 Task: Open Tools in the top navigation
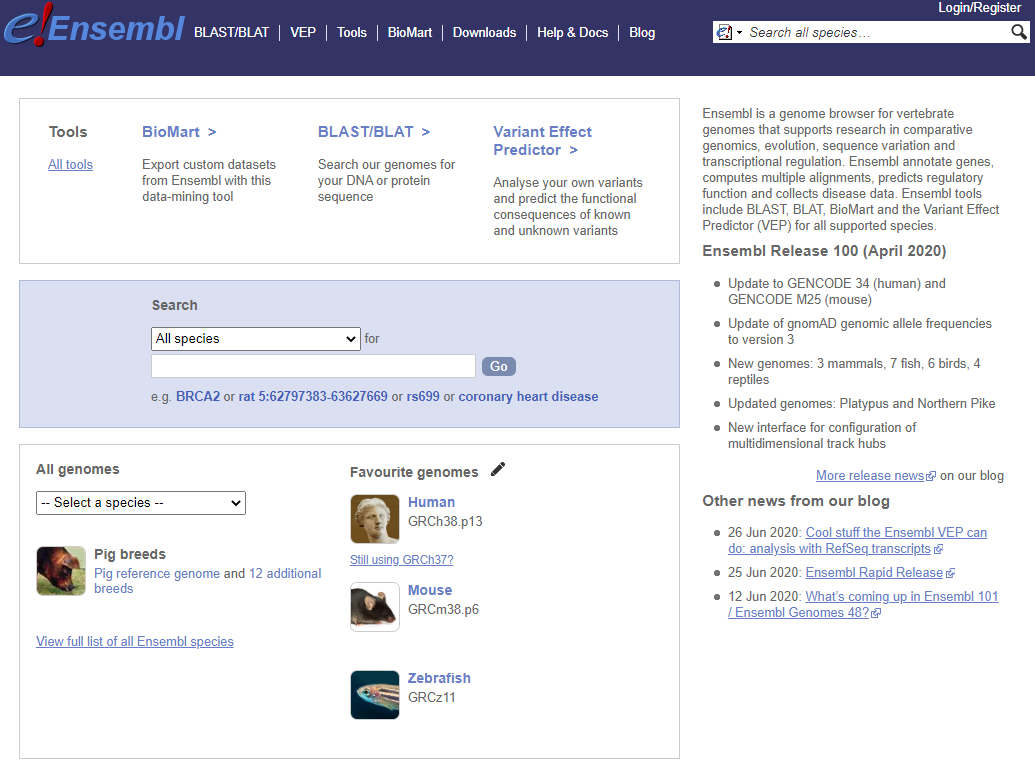[x=352, y=32]
